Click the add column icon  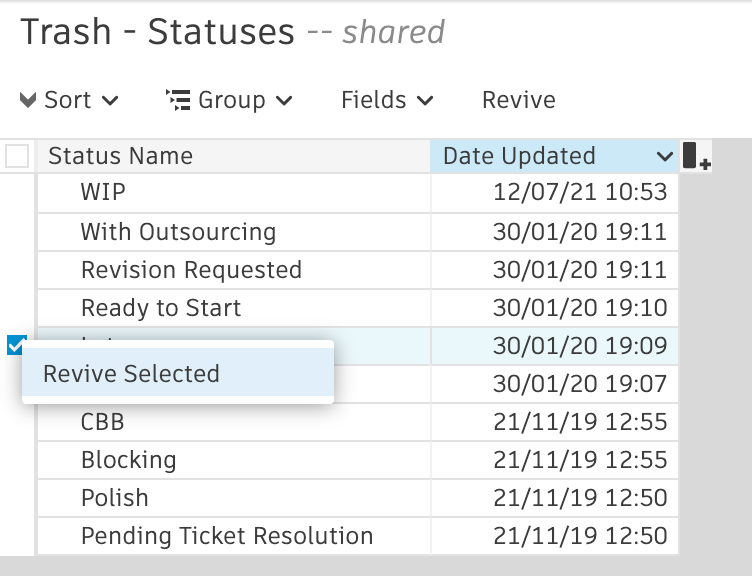click(696, 157)
